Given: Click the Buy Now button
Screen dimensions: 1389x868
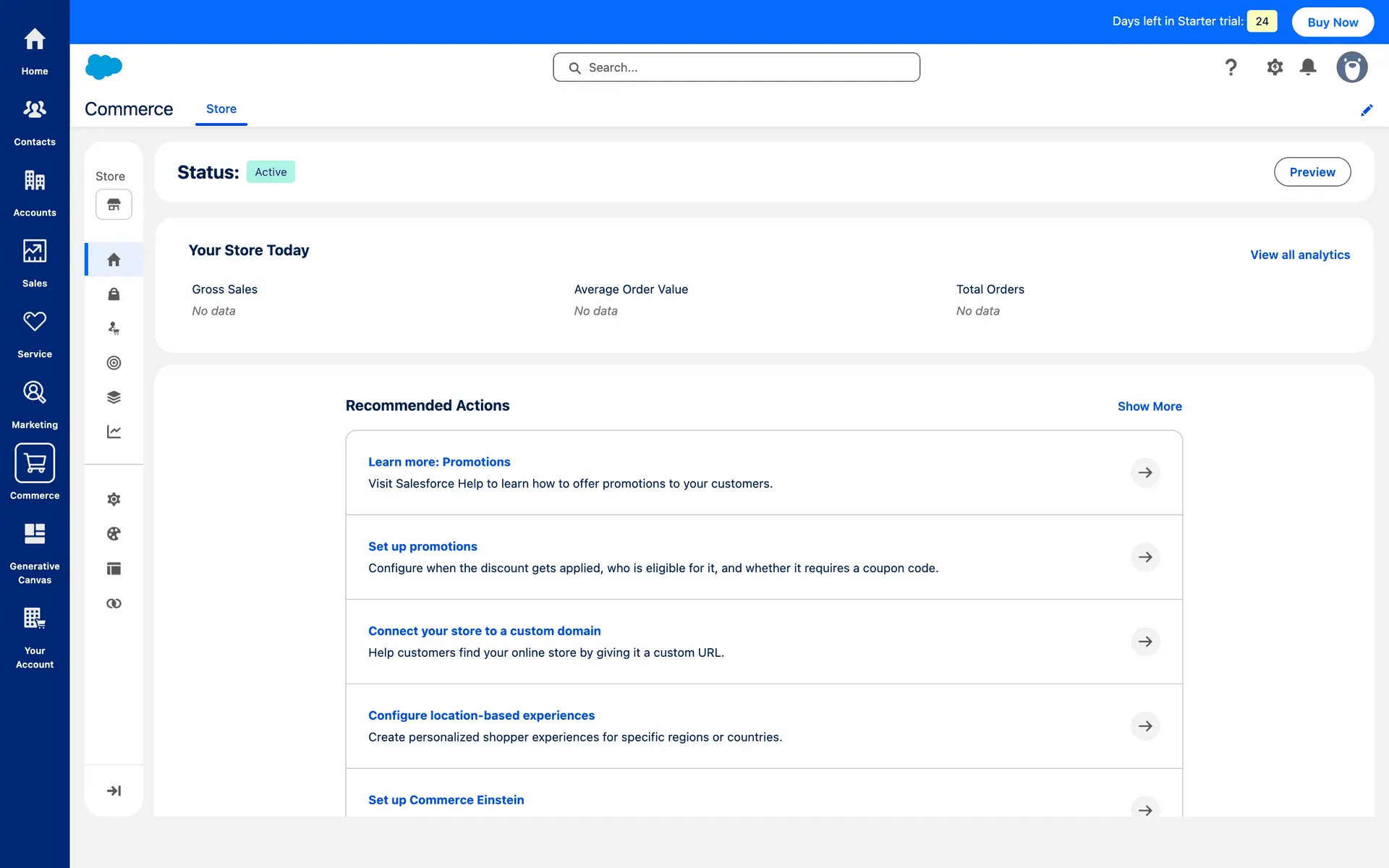Looking at the screenshot, I should coord(1333,22).
